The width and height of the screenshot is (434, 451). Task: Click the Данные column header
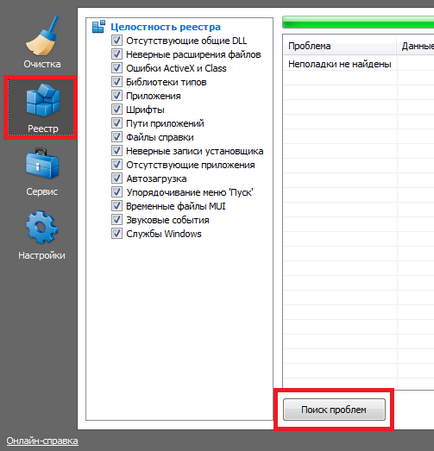pos(416,46)
